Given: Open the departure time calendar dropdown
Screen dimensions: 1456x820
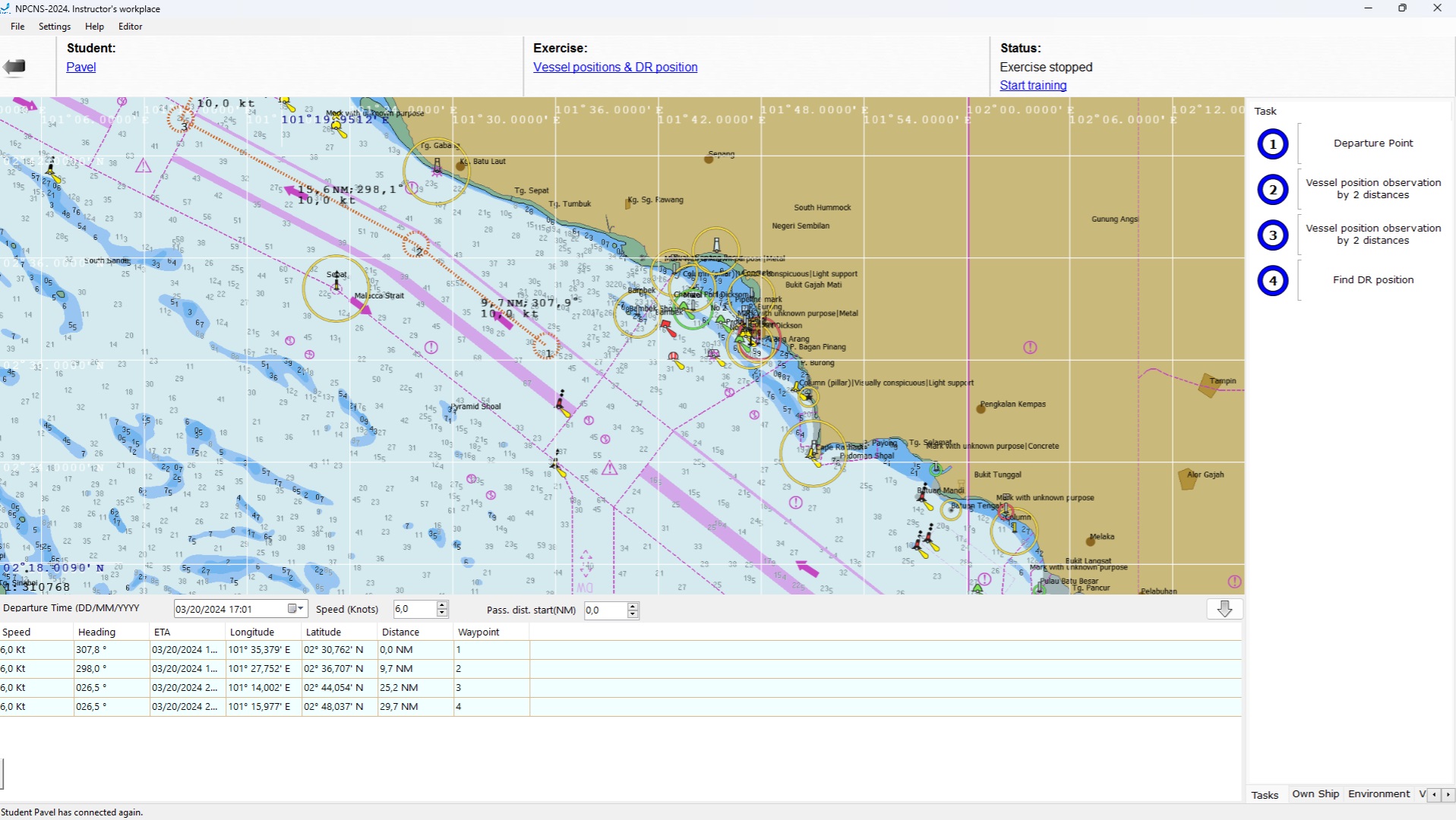Looking at the screenshot, I should tap(295, 609).
